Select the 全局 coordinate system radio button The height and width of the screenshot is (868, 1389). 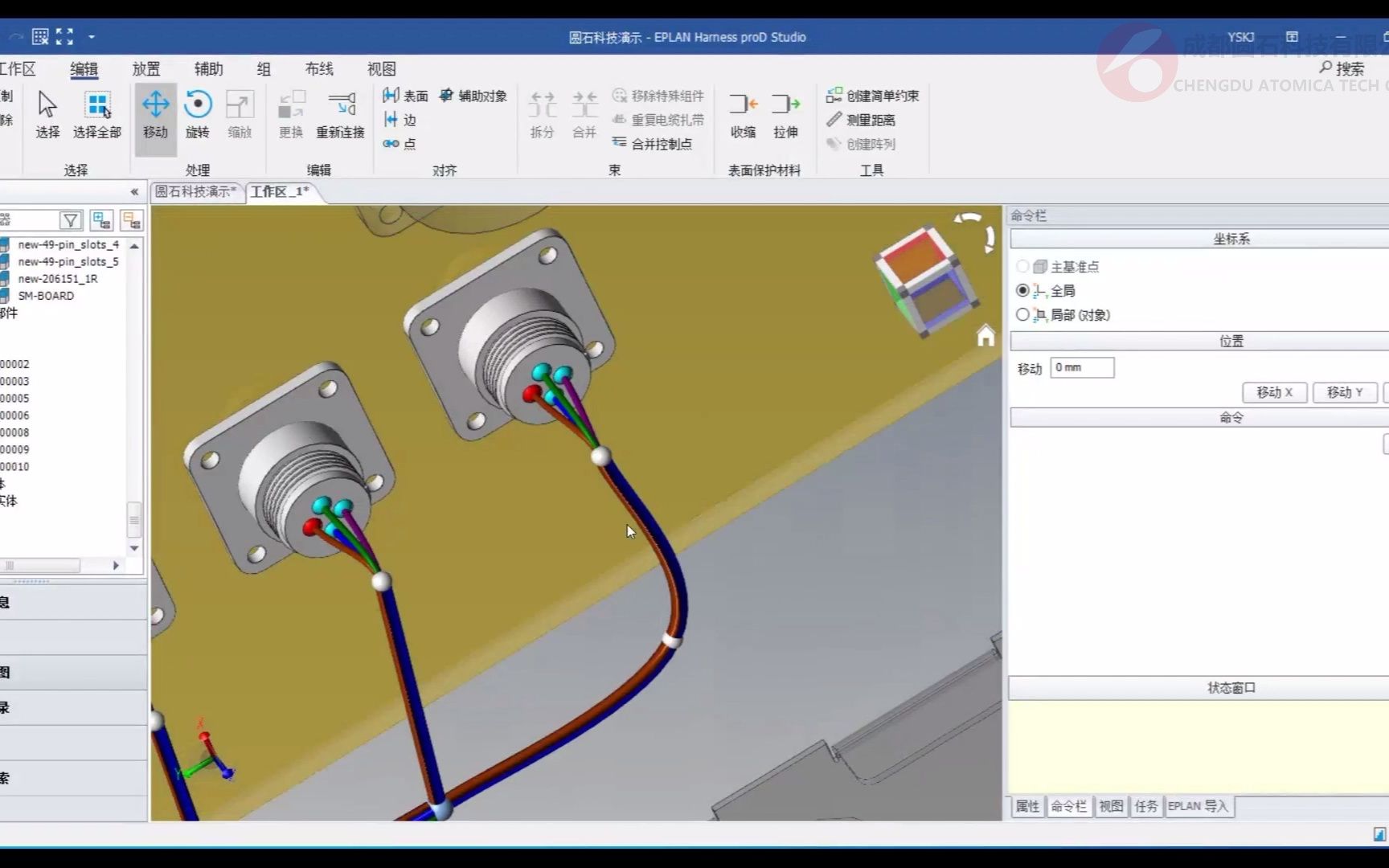tap(1022, 291)
